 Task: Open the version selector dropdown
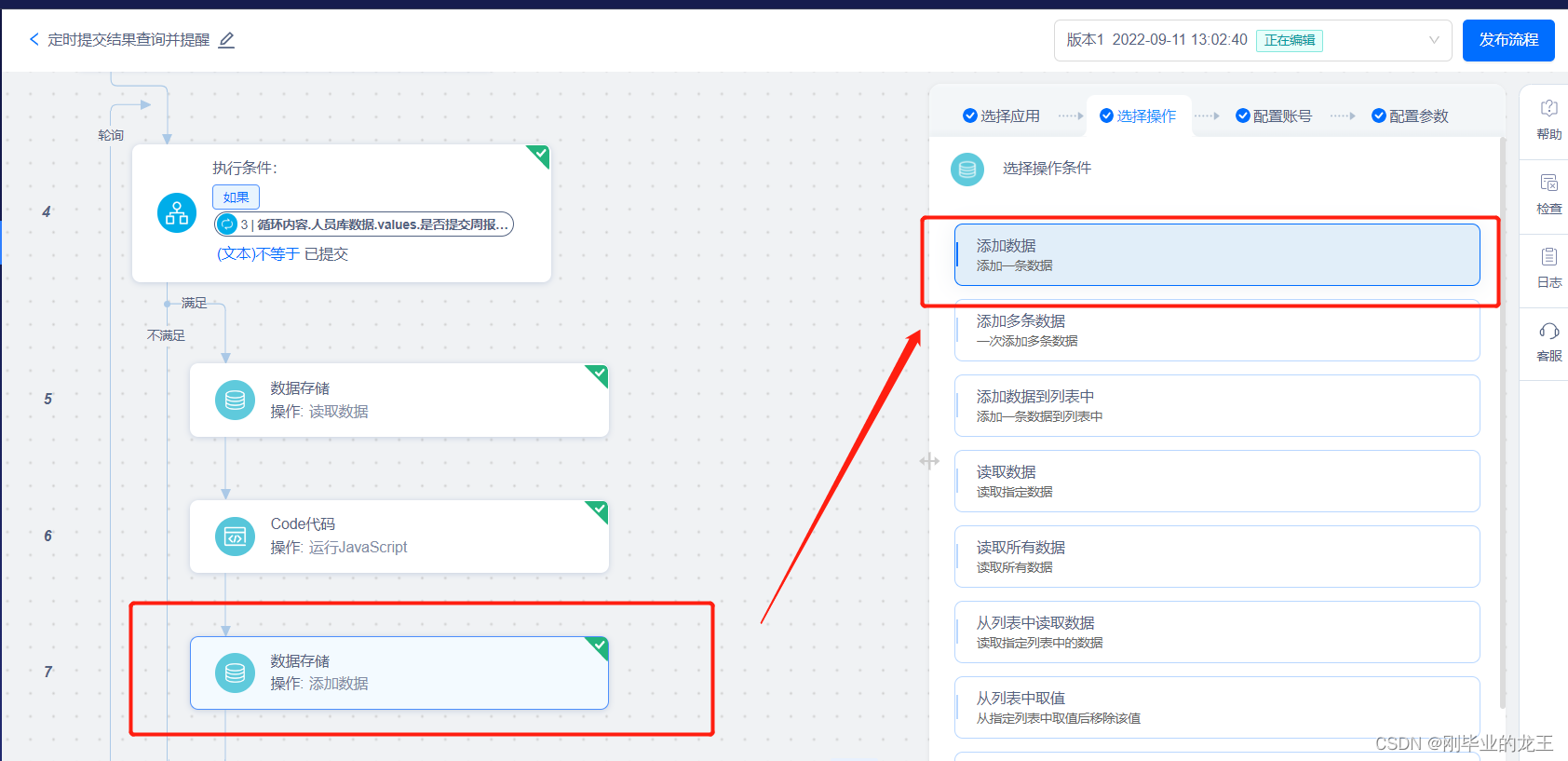pos(1252,40)
